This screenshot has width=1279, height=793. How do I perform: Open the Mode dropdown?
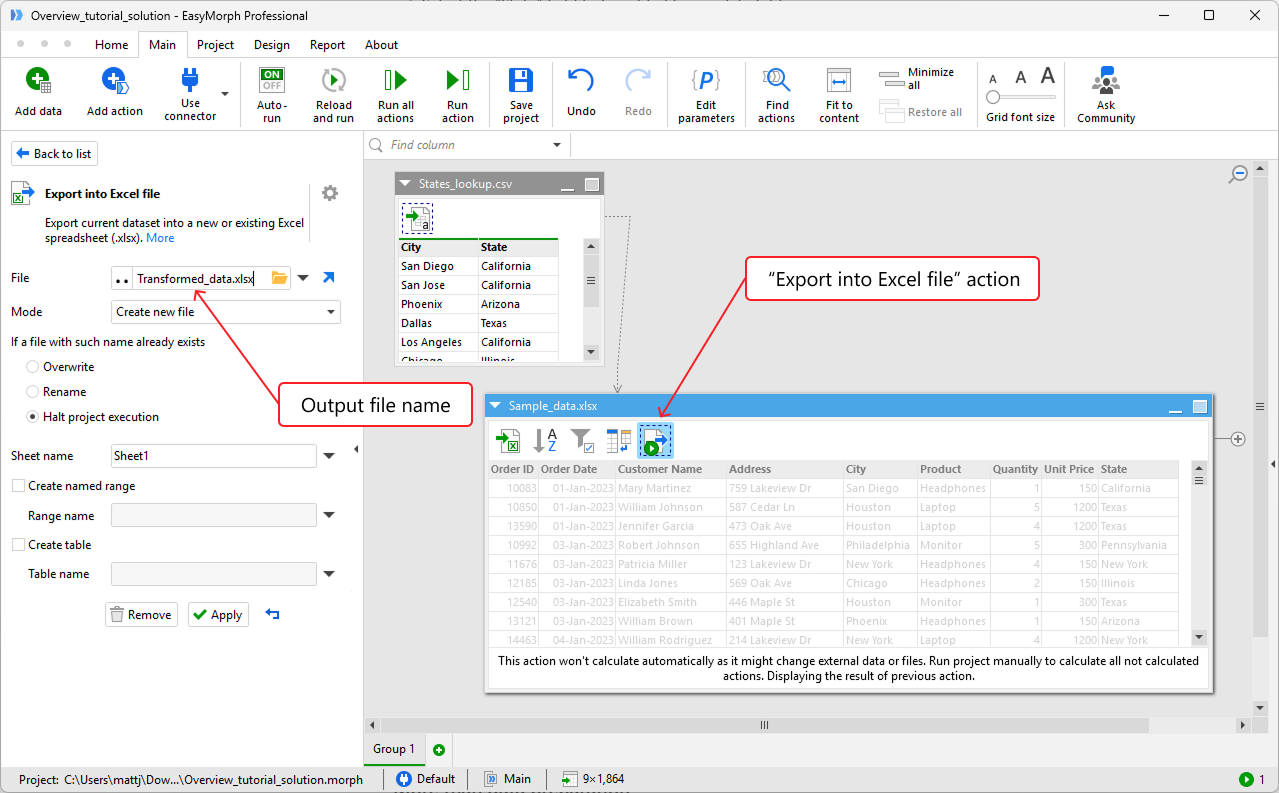coord(226,312)
